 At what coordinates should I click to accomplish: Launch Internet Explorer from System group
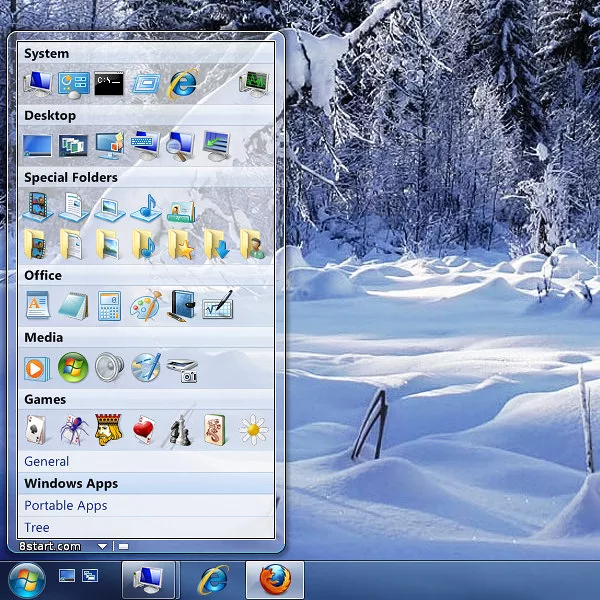[182, 83]
